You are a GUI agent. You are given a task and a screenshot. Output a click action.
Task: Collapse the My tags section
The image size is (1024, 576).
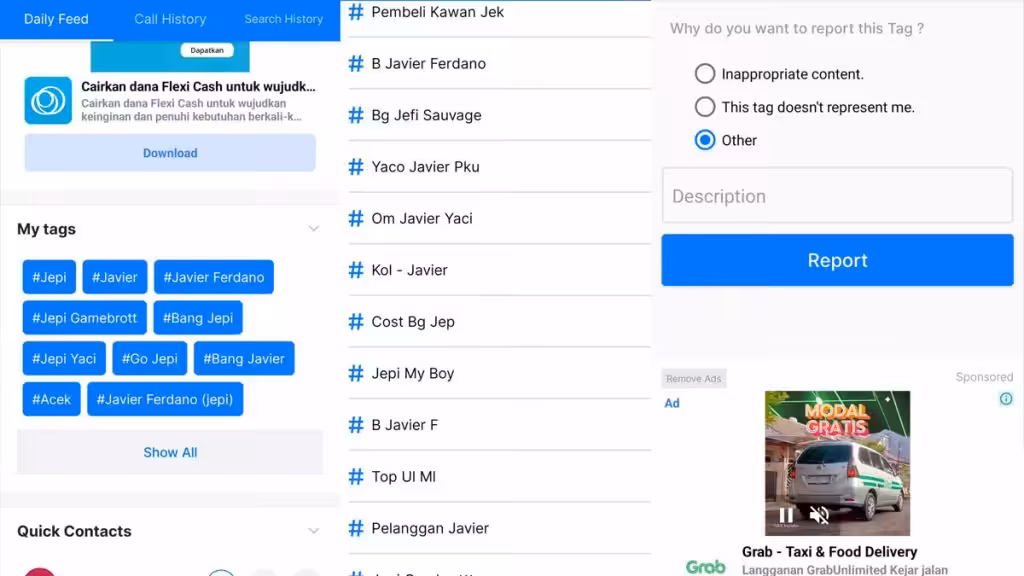(313, 229)
